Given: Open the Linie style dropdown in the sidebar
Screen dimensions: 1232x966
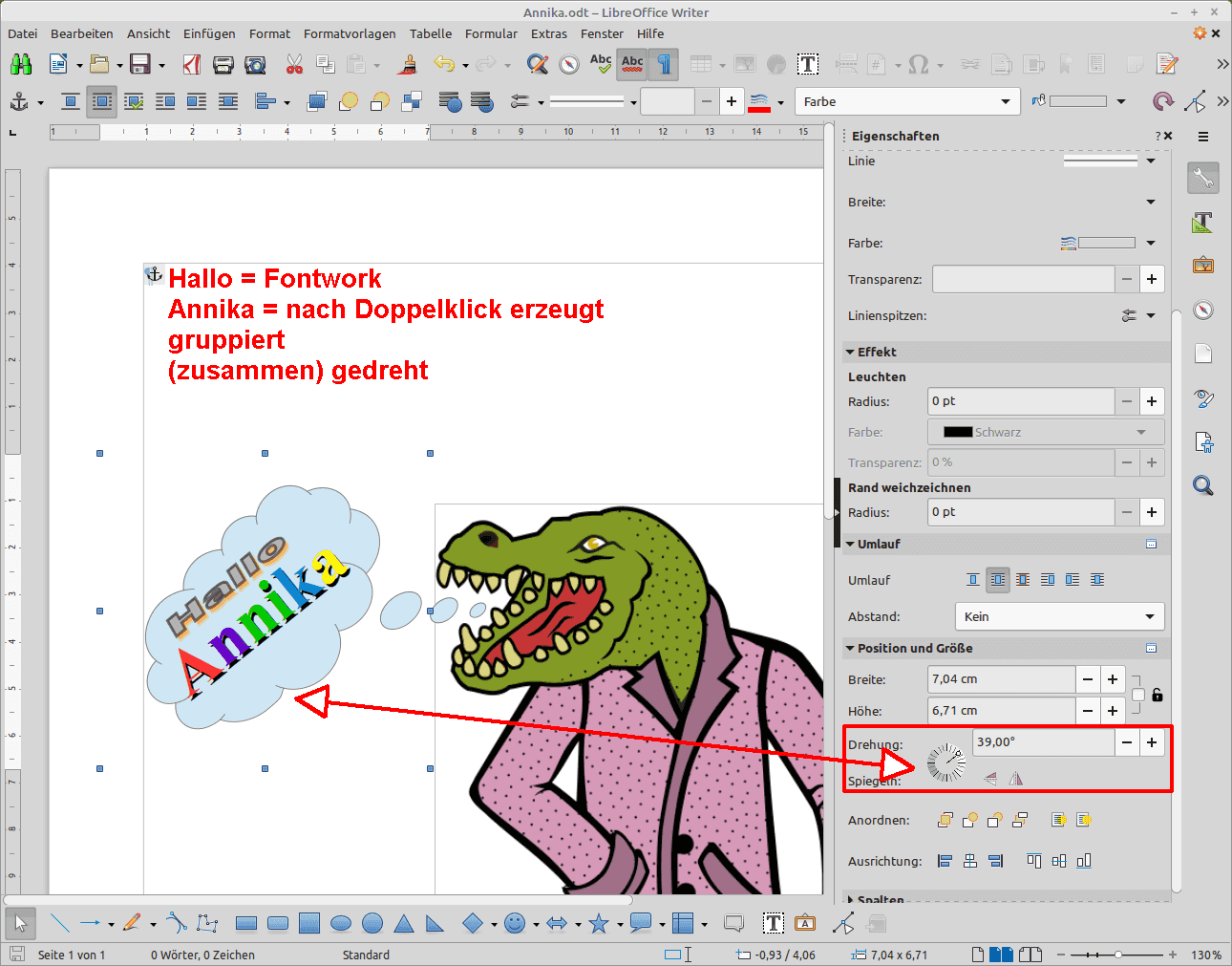Looking at the screenshot, I should (1151, 161).
